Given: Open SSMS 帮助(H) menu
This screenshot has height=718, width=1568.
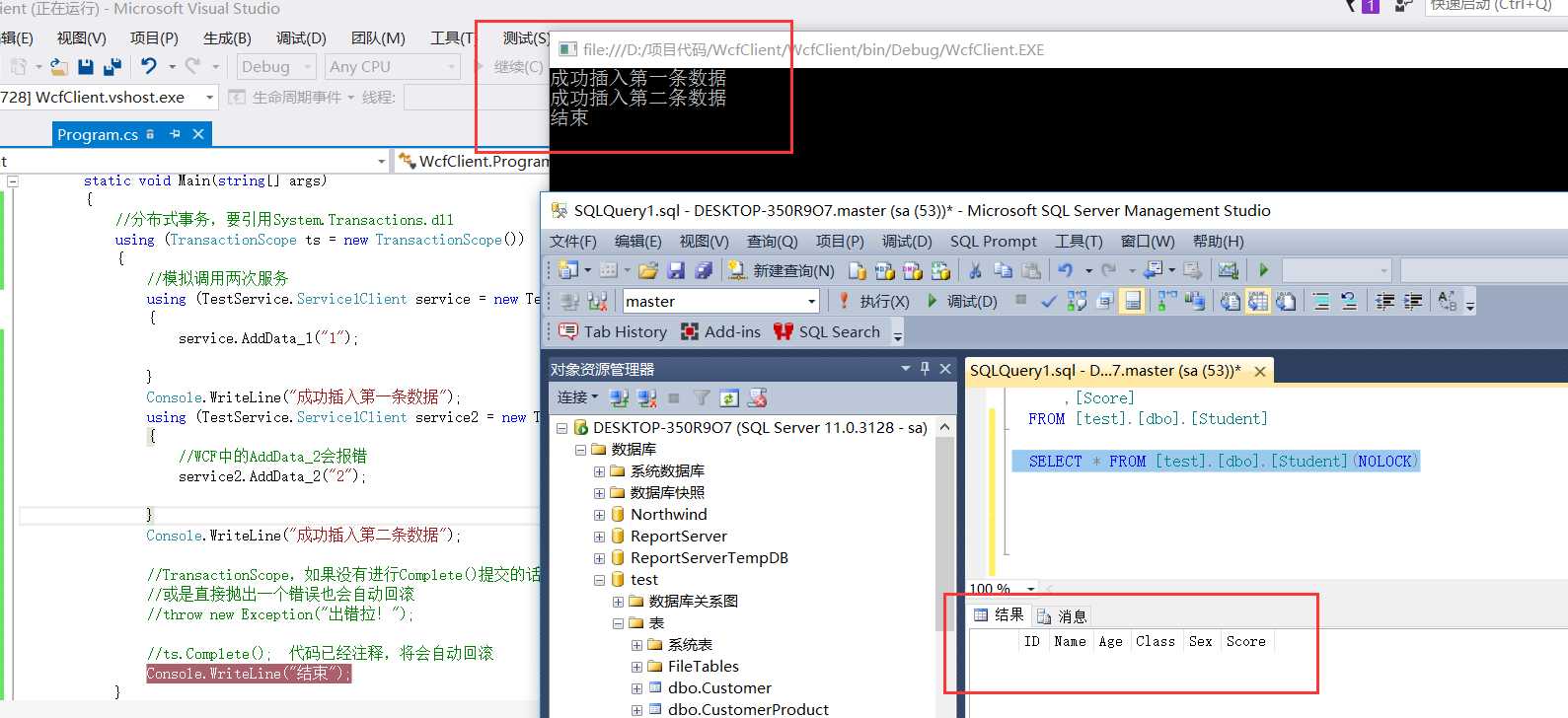Looking at the screenshot, I should (1218, 241).
